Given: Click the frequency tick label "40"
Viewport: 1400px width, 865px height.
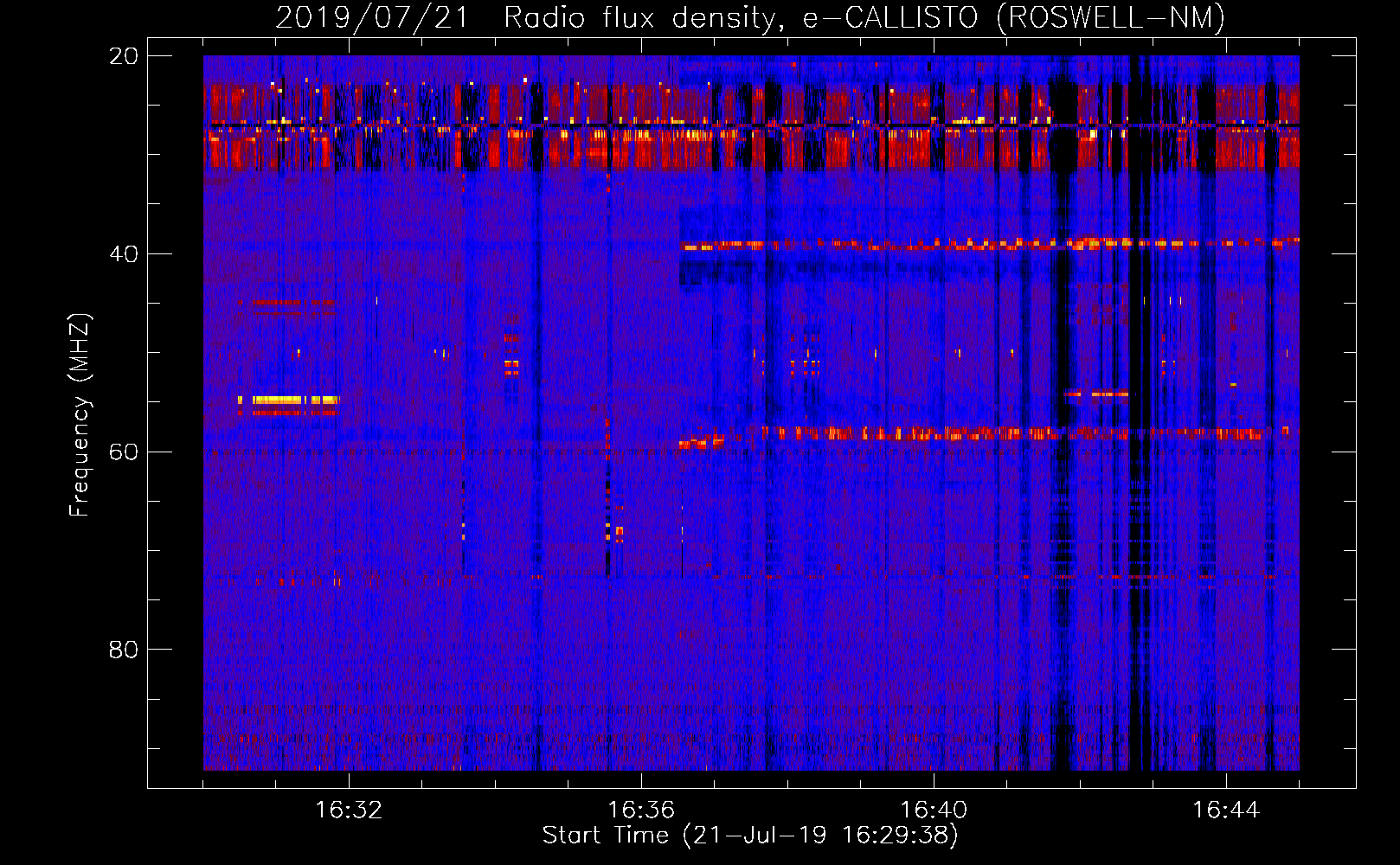Looking at the screenshot, I should [123, 254].
